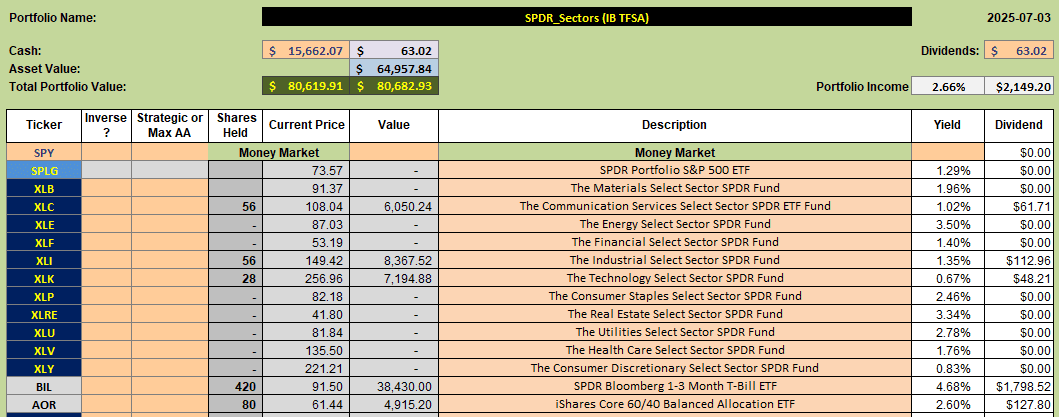Click the Shares Held column header
The height and width of the screenshot is (417, 1059).
[236, 125]
